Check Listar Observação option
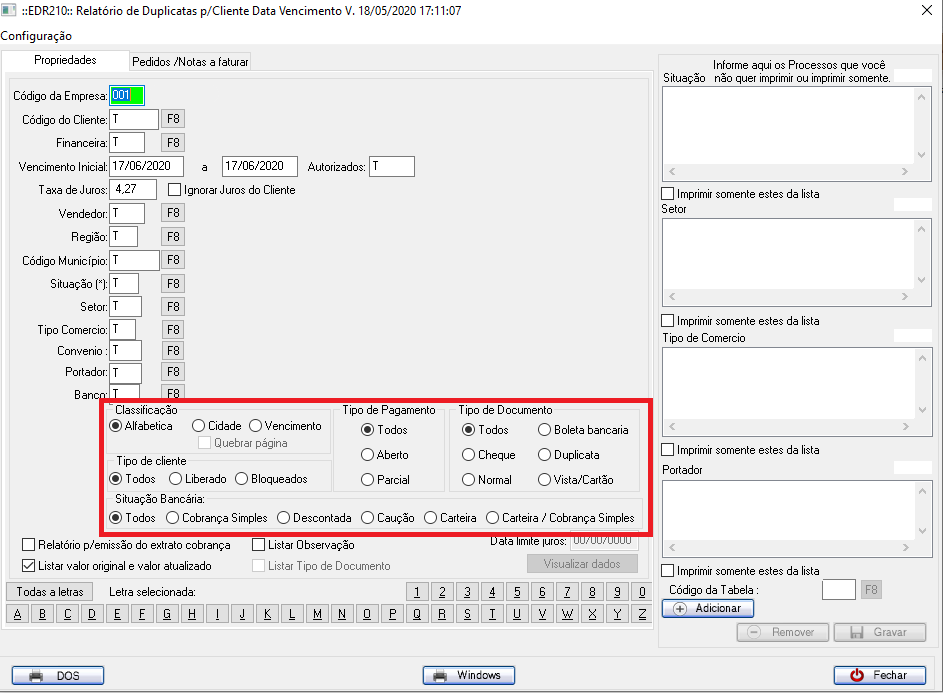 (259, 545)
